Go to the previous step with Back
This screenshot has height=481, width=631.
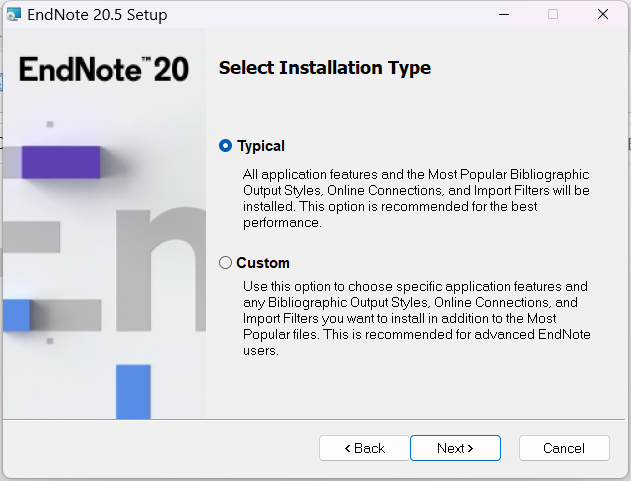click(x=364, y=448)
